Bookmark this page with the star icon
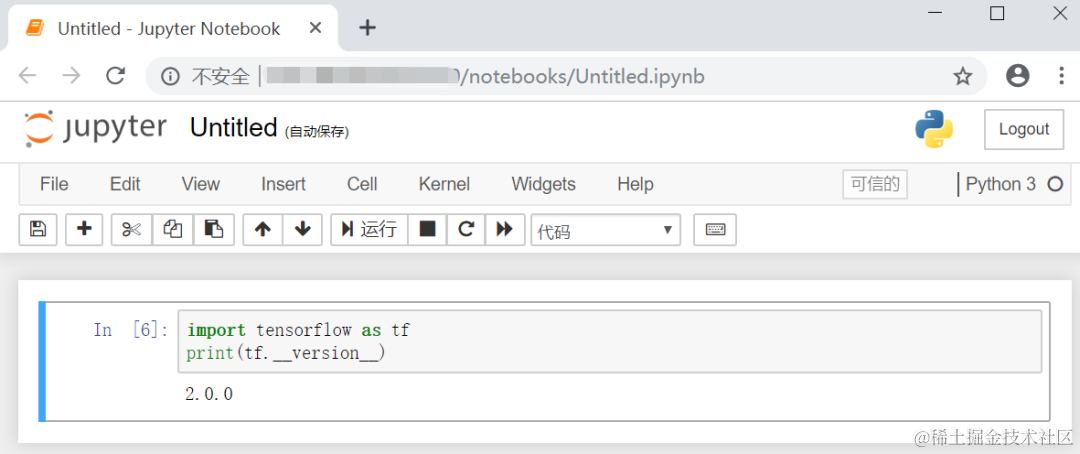This screenshot has height=454, width=1080. point(962,76)
